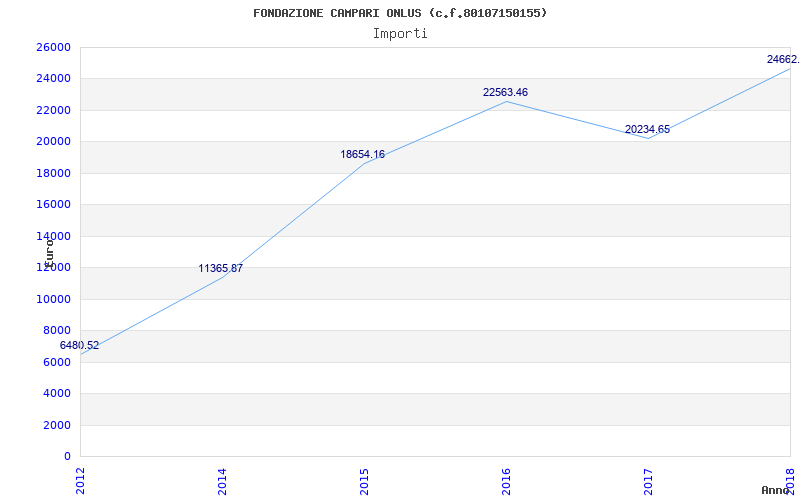800x500 pixels.
Task: Click the Anno x-axis title
Action: [x=775, y=490]
